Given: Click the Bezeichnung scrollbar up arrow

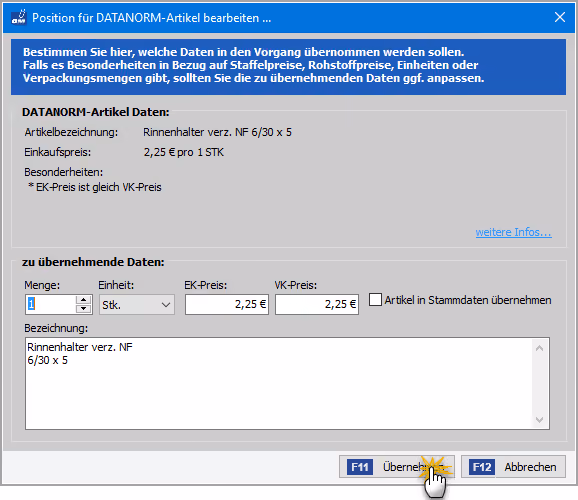Looking at the screenshot, I should [x=540, y=348].
